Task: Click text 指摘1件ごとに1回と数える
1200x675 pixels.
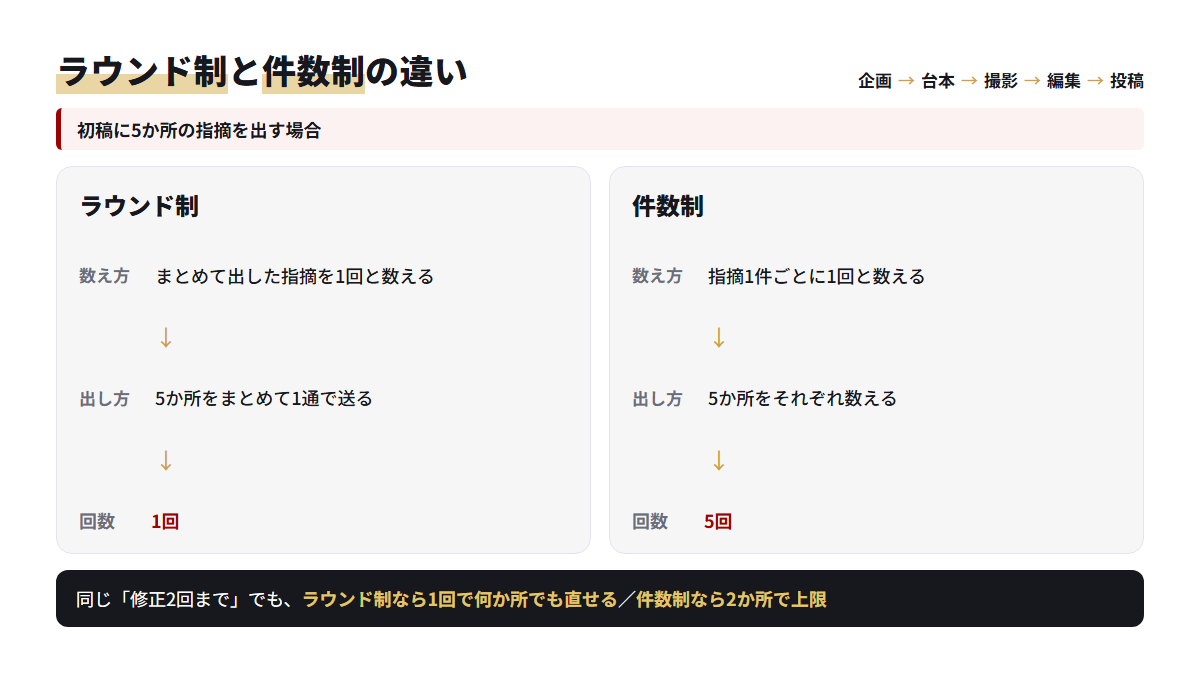Action: (817, 276)
